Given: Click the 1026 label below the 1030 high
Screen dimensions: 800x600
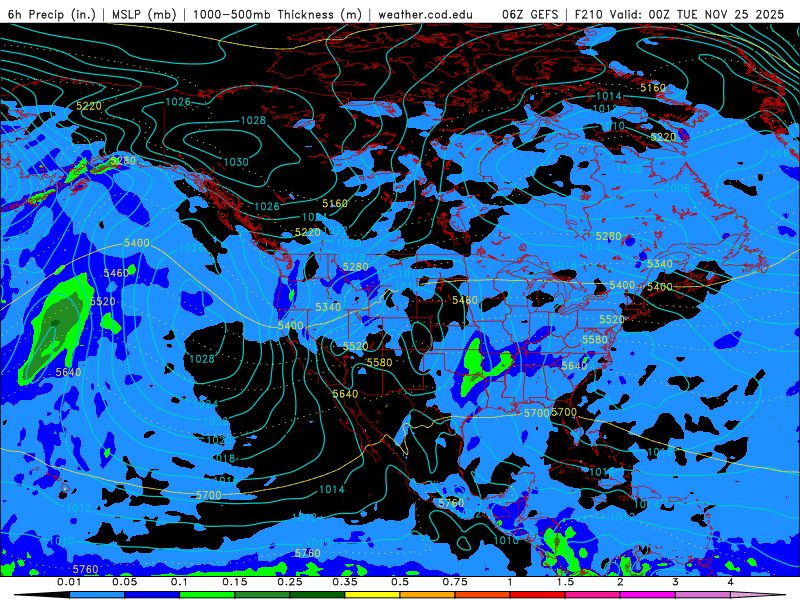Looking at the screenshot, I should 267,206.
